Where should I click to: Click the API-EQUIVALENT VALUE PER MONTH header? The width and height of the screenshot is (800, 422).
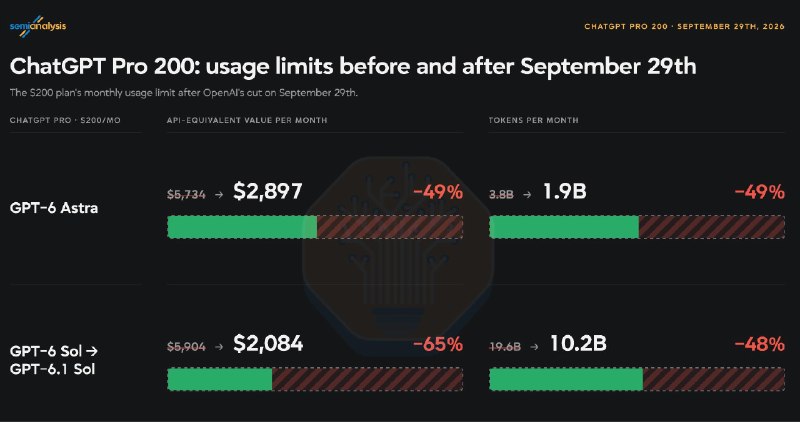pos(247,120)
